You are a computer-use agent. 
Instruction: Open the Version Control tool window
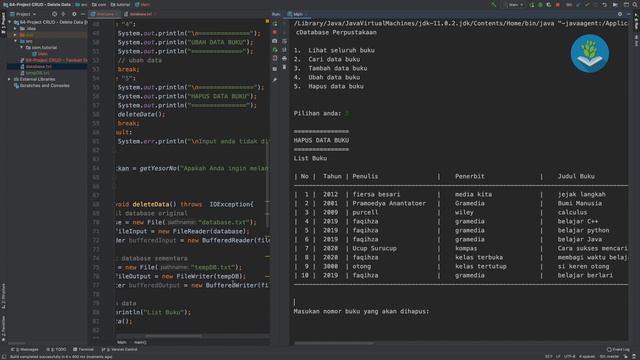click(119, 349)
